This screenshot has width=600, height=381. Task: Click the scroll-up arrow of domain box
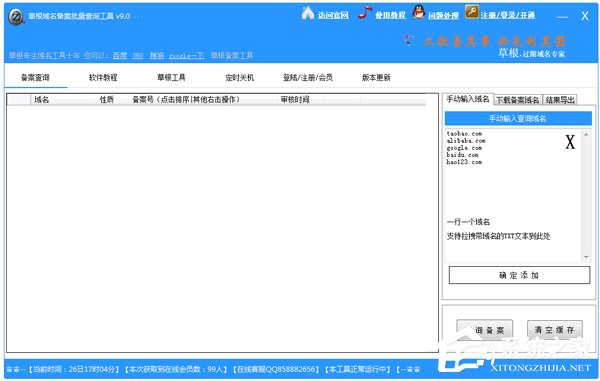pos(586,134)
